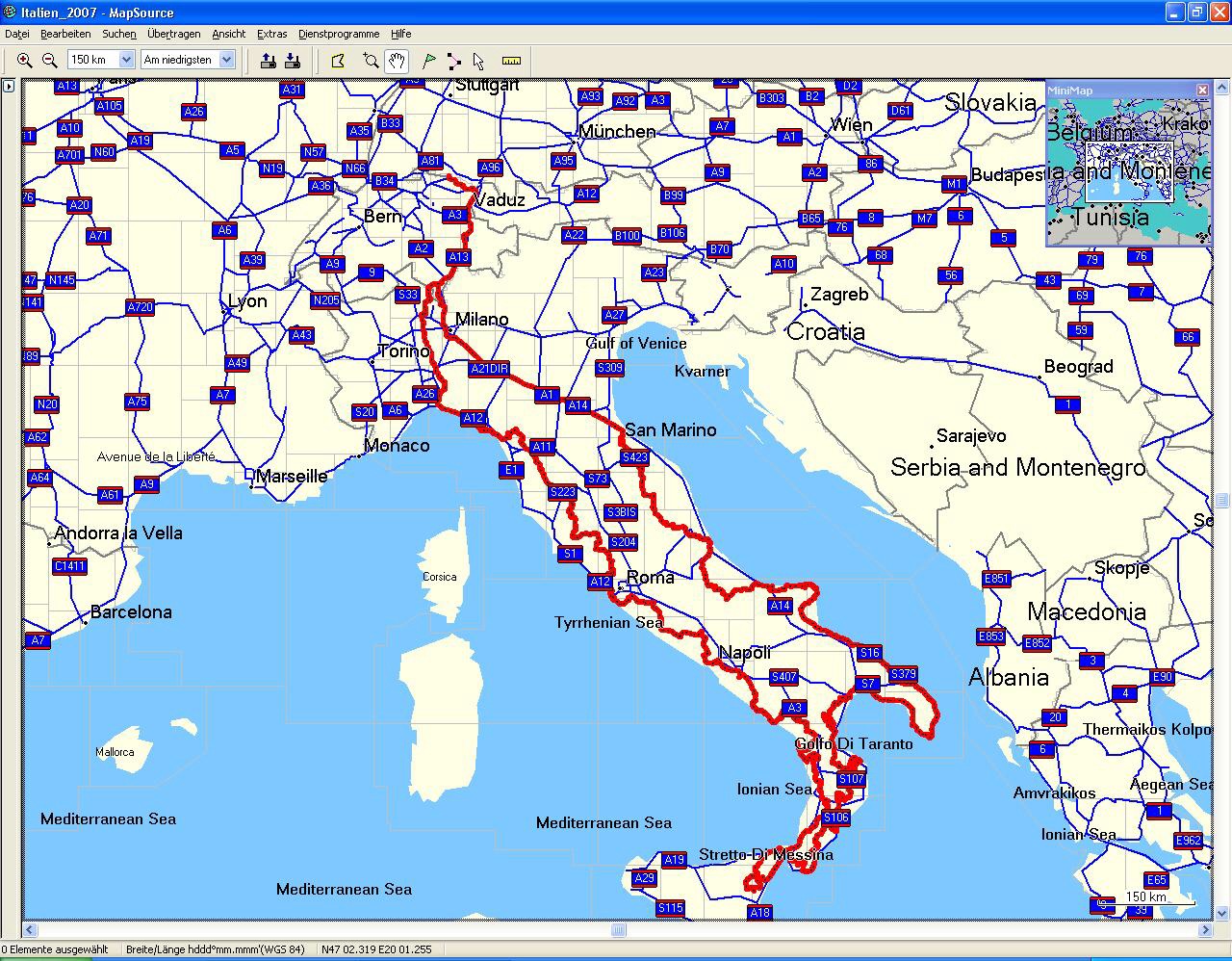Click the horizontal scrollbar right arrow
The height and width of the screenshot is (961, 1232).
1205,930
